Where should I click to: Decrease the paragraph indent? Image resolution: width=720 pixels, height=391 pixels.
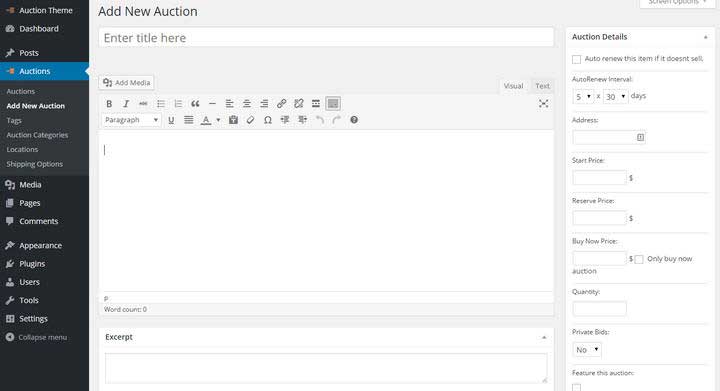pyautogui.click(x=285, y=120)
